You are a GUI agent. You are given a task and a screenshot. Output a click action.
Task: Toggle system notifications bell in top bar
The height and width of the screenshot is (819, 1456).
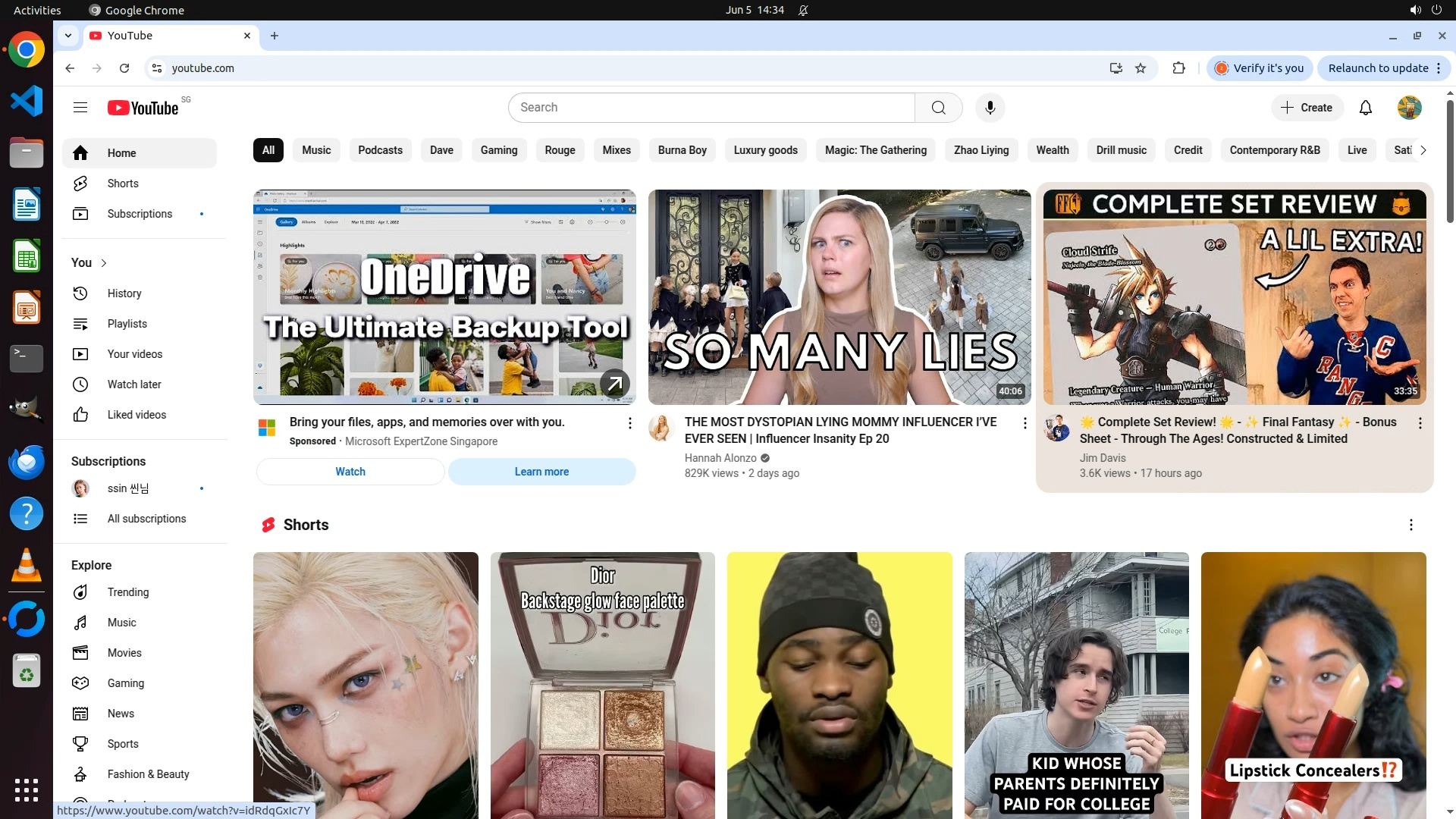(x=803, y=10)
